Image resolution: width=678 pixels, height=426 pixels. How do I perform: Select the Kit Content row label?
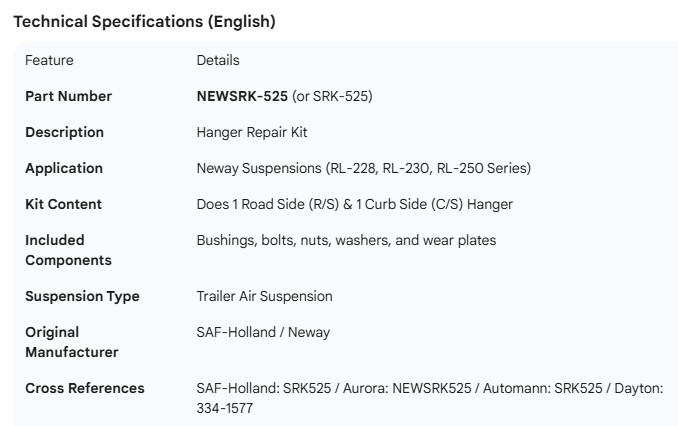click(x=63, y=204)
